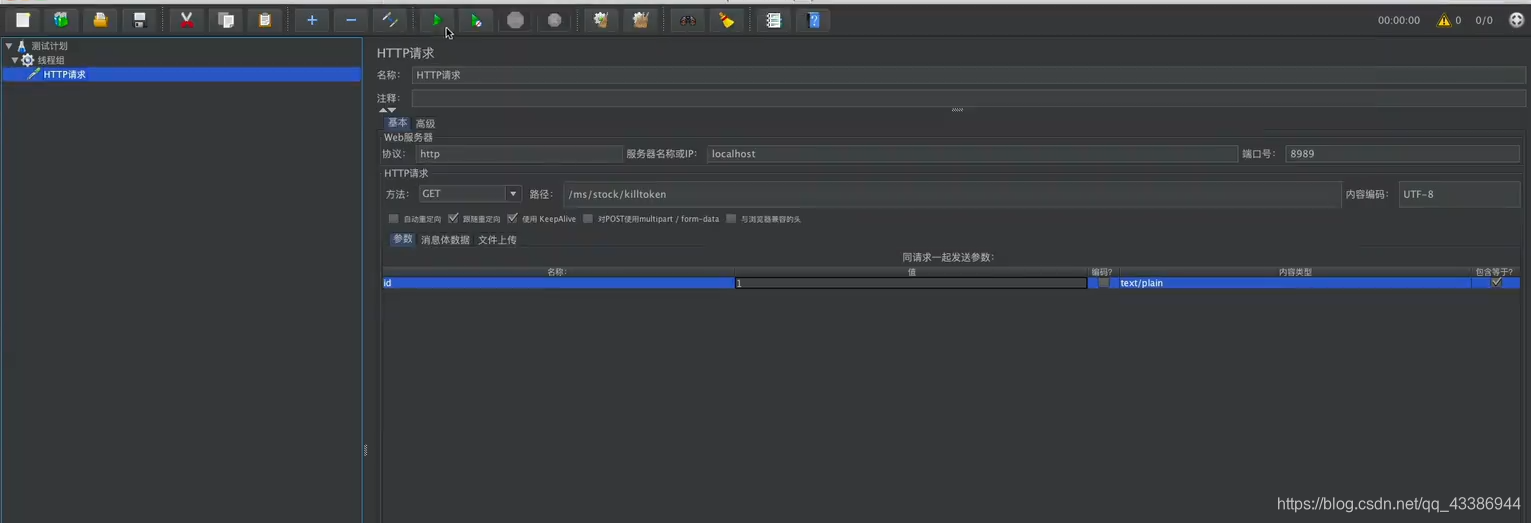
Task: Disable 使用 KeepAlive checkbox
Action: click(x=512, y=218)
